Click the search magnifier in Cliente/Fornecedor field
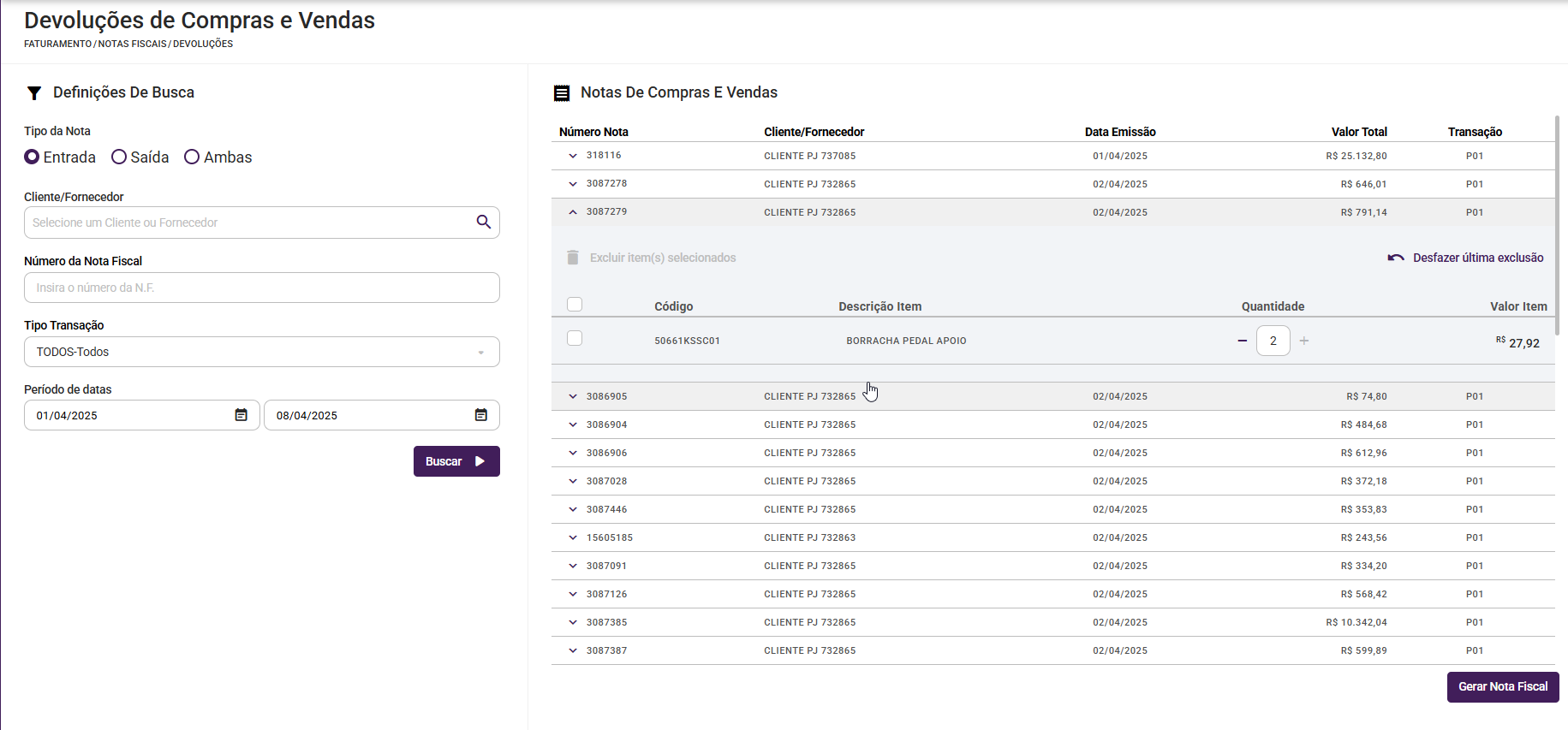The image size is (1568, 730). tap(484, 223)
